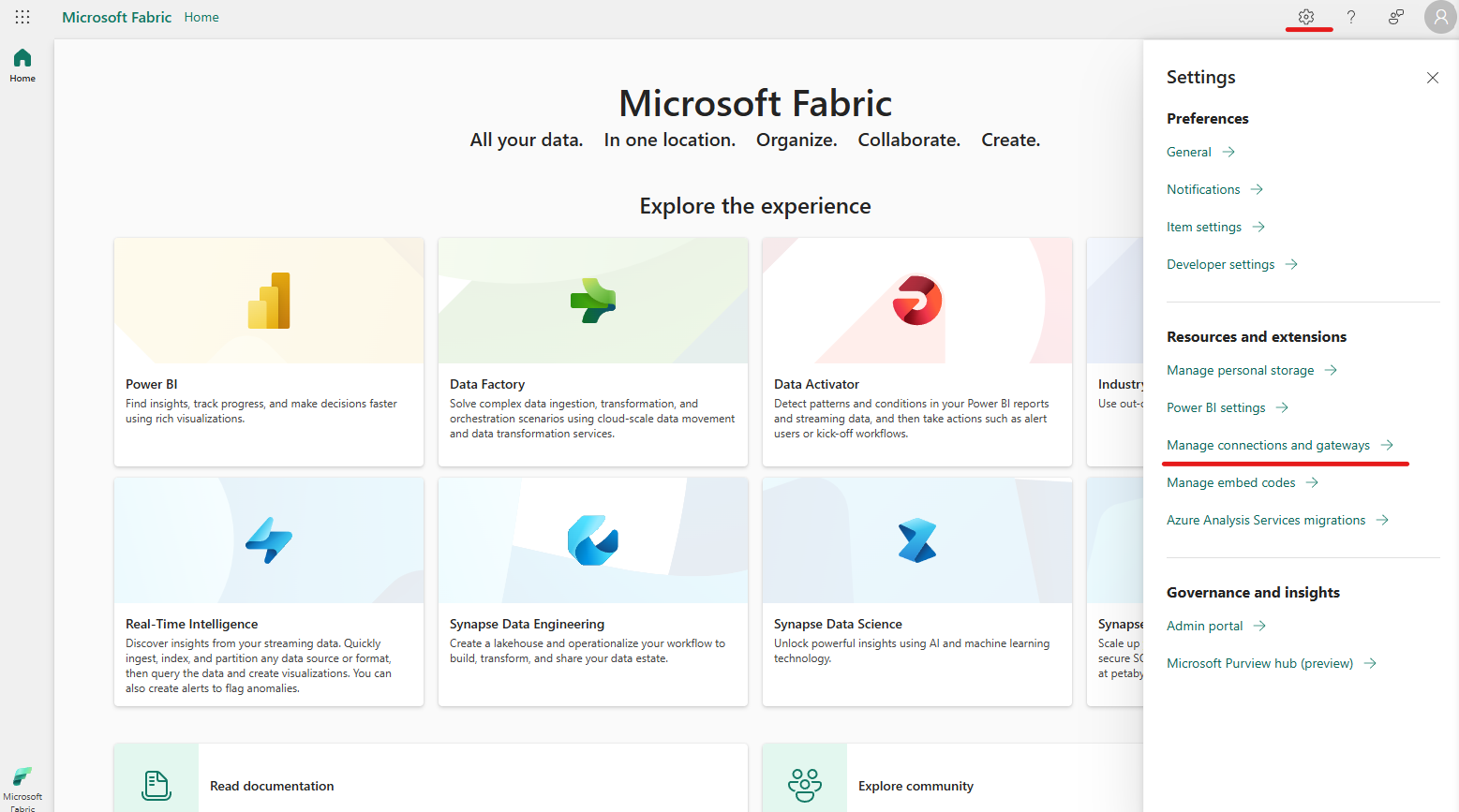This screenshot has width=1459, height=812.
Task: Click the arrow next to Manage embed codes
Action: pos(1312,482)
